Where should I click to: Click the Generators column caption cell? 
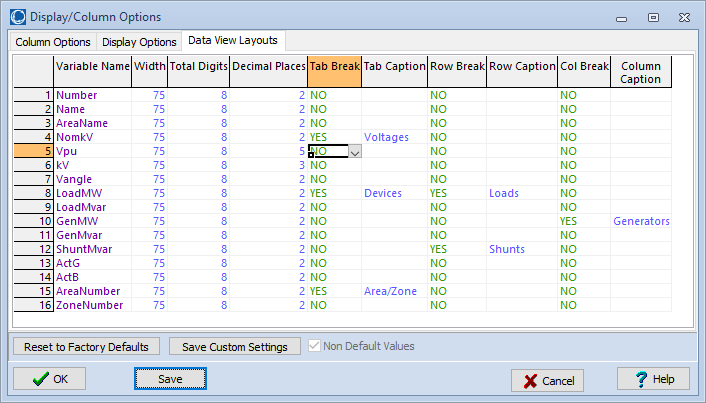[641, 221]
